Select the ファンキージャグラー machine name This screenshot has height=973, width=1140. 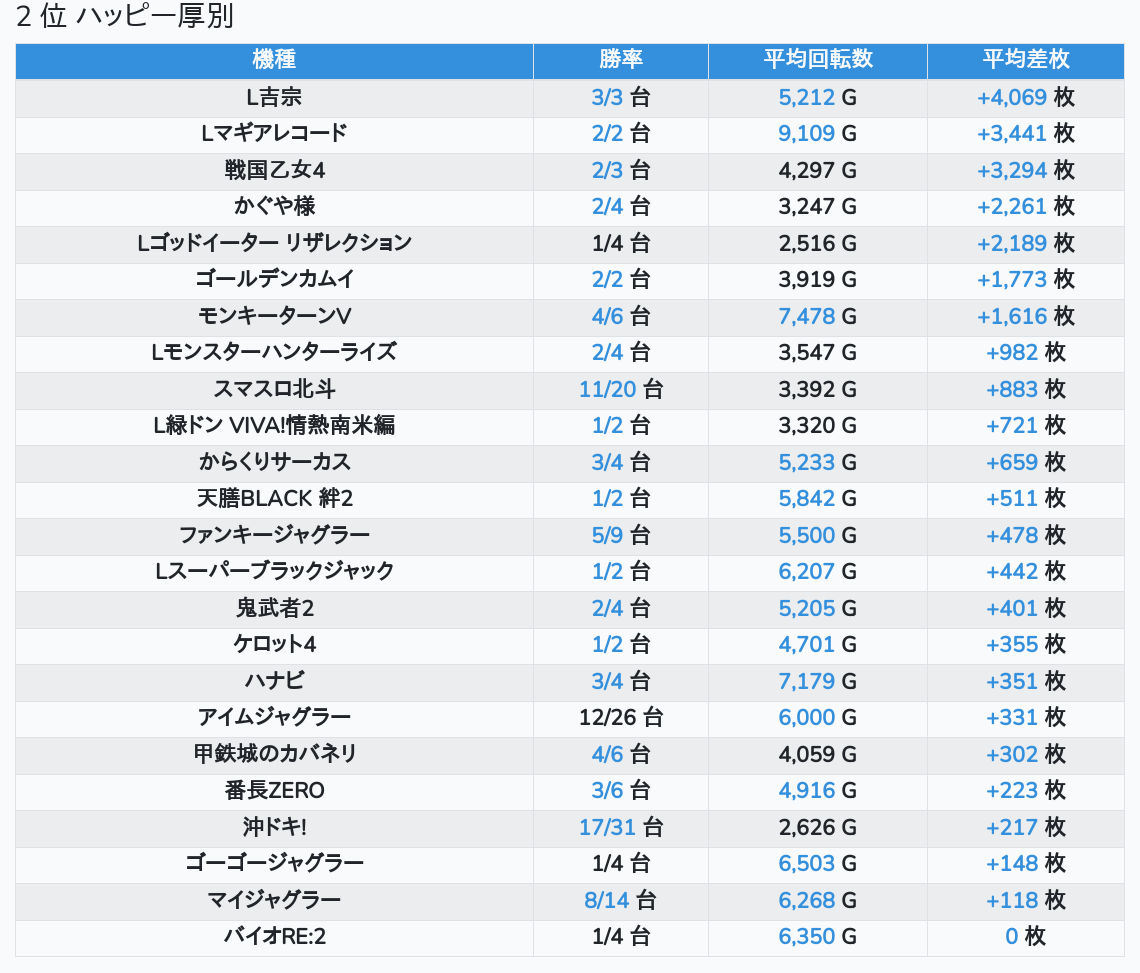(x=274, y=535)
